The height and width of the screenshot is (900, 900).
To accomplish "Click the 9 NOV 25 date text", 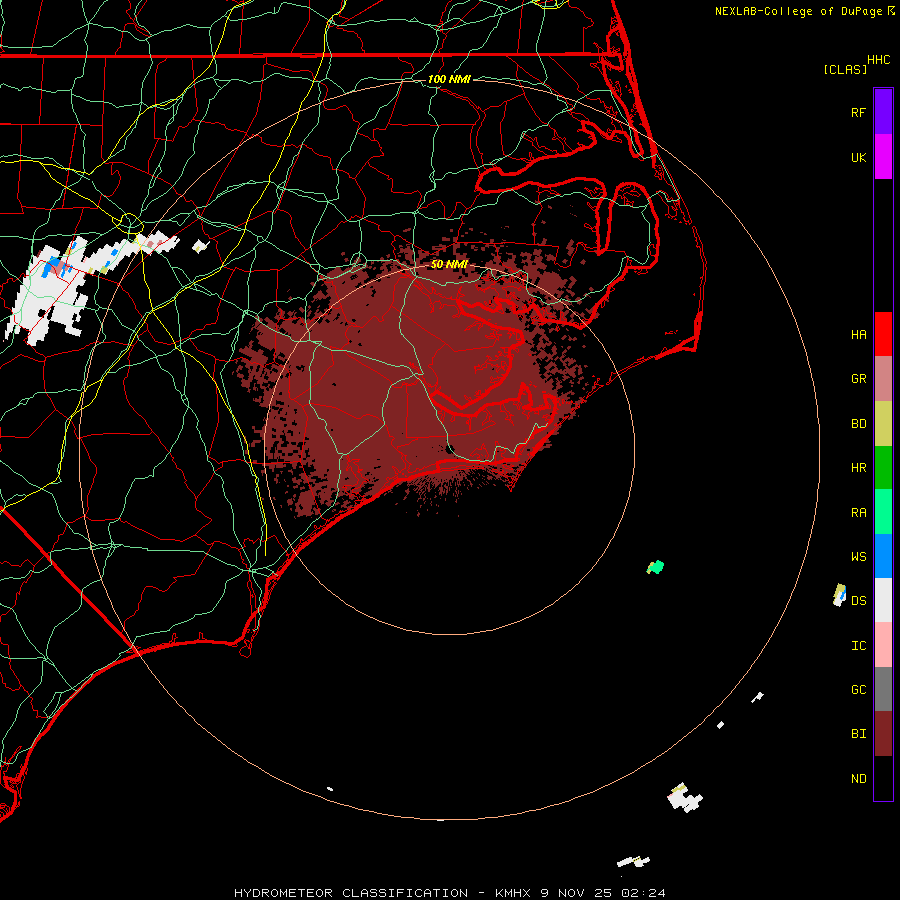I will [x=576, y=893].
